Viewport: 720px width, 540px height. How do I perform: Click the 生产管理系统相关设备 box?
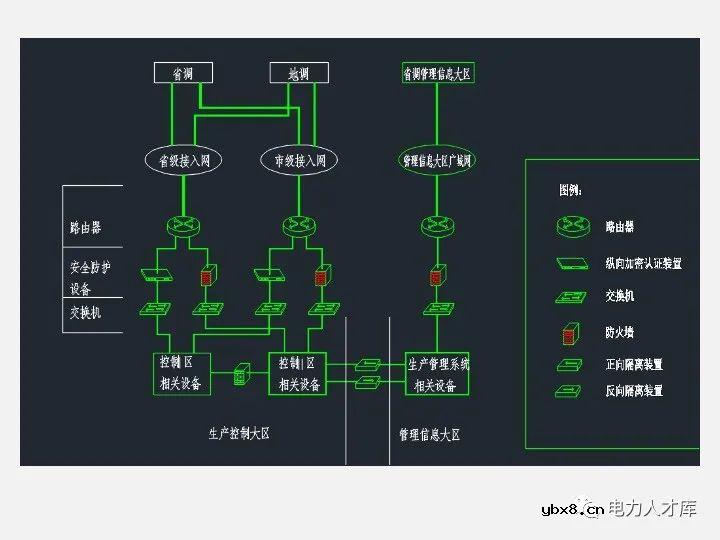click(437, 373)
